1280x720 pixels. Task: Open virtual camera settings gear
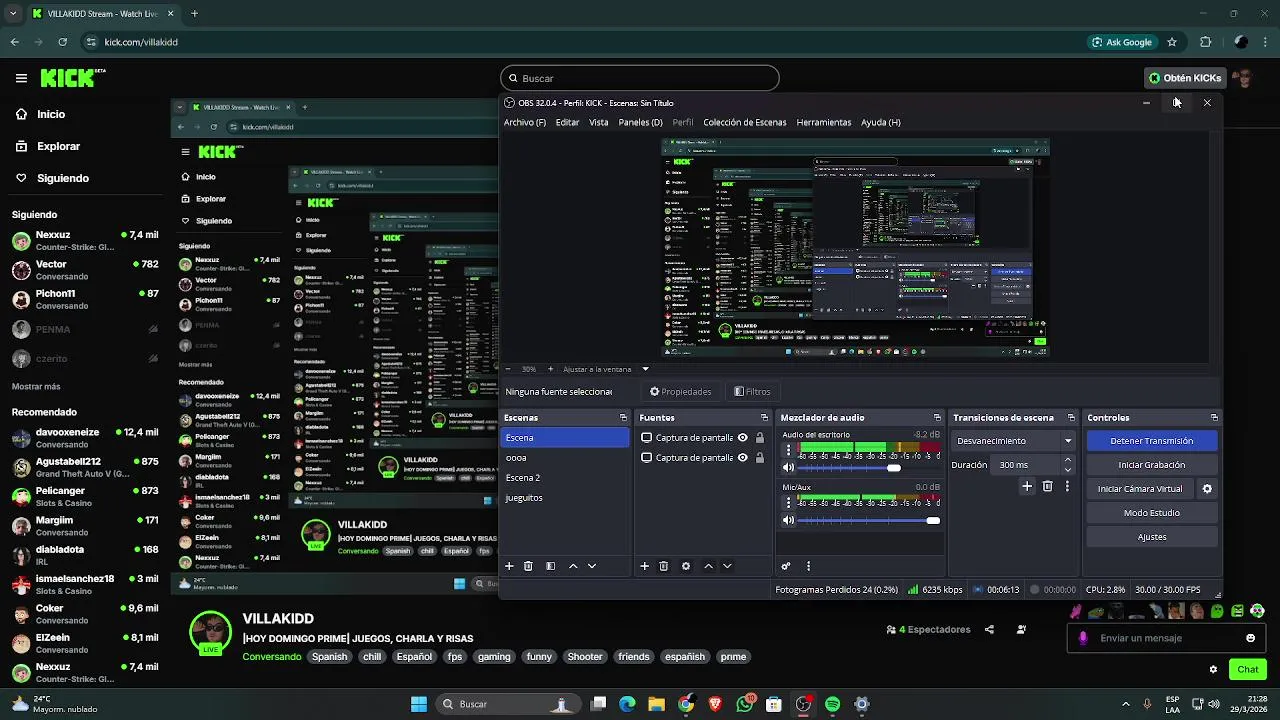1207,489
